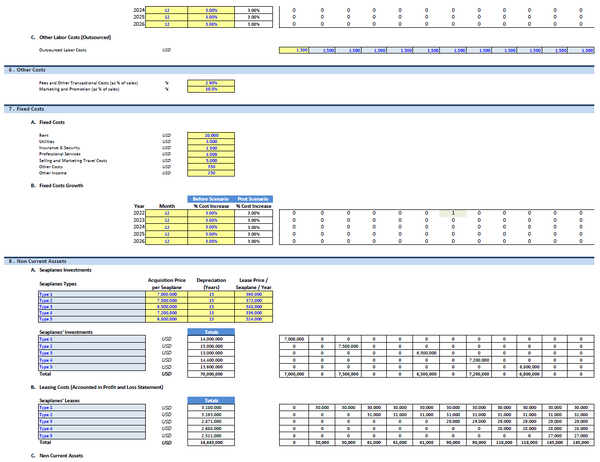Select the Professional Services value cell
This screenshot has width=600, height=462.
pos(211,154)
